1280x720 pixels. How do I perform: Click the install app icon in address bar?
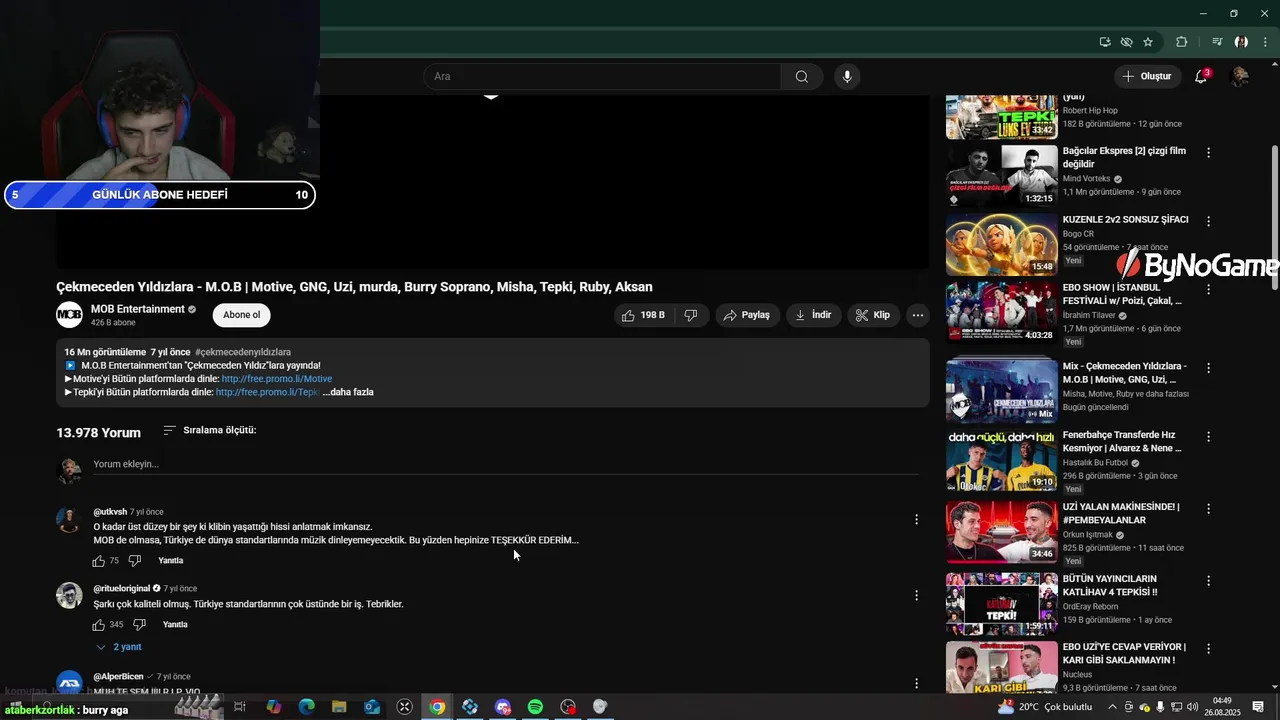click(1105, 42)
